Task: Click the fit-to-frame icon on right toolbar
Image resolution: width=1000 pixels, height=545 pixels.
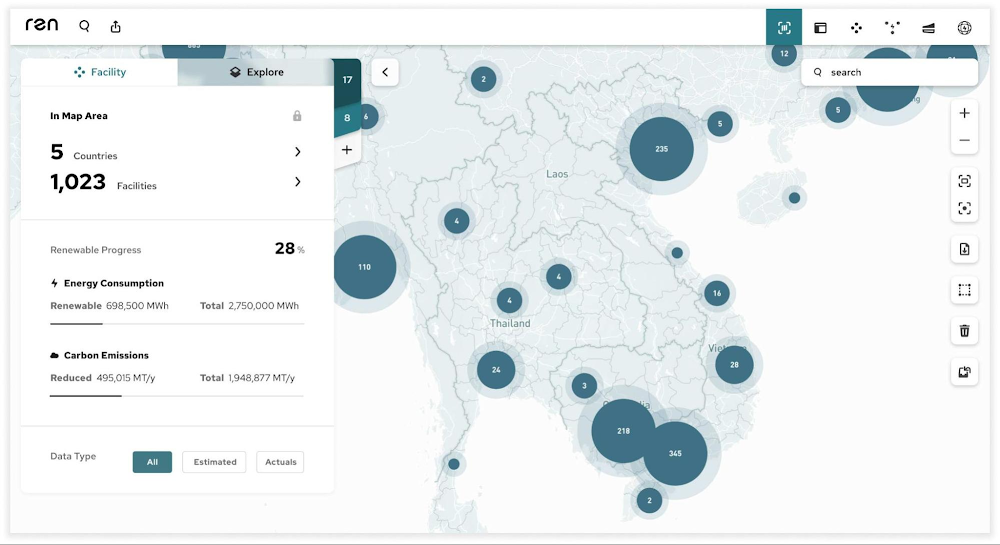Action: pos(964,181)
